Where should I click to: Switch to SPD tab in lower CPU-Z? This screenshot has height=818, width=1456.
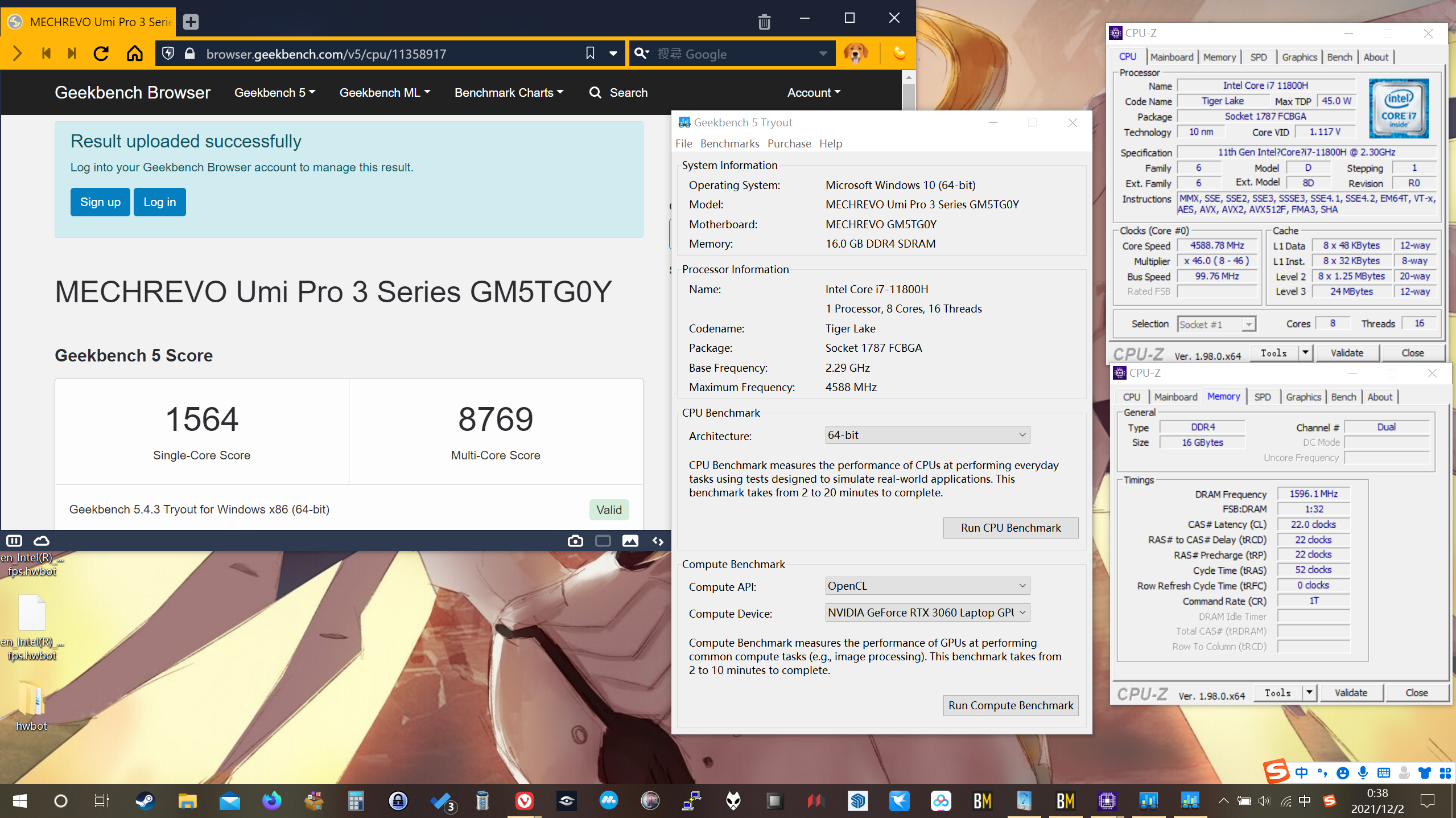coord(1262,397)
